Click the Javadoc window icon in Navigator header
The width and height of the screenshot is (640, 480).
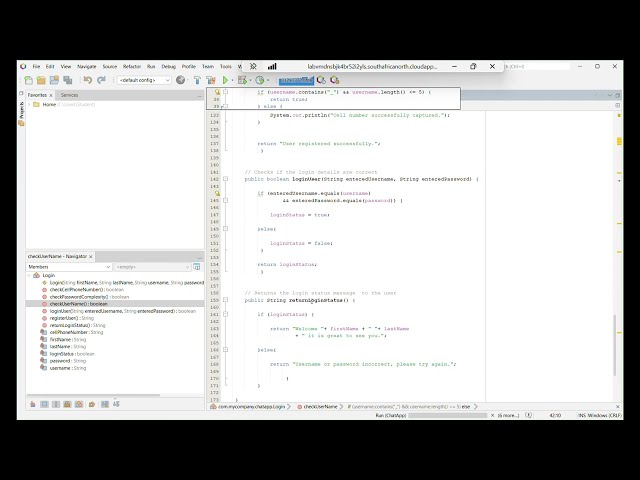click(x=197, y=267)
